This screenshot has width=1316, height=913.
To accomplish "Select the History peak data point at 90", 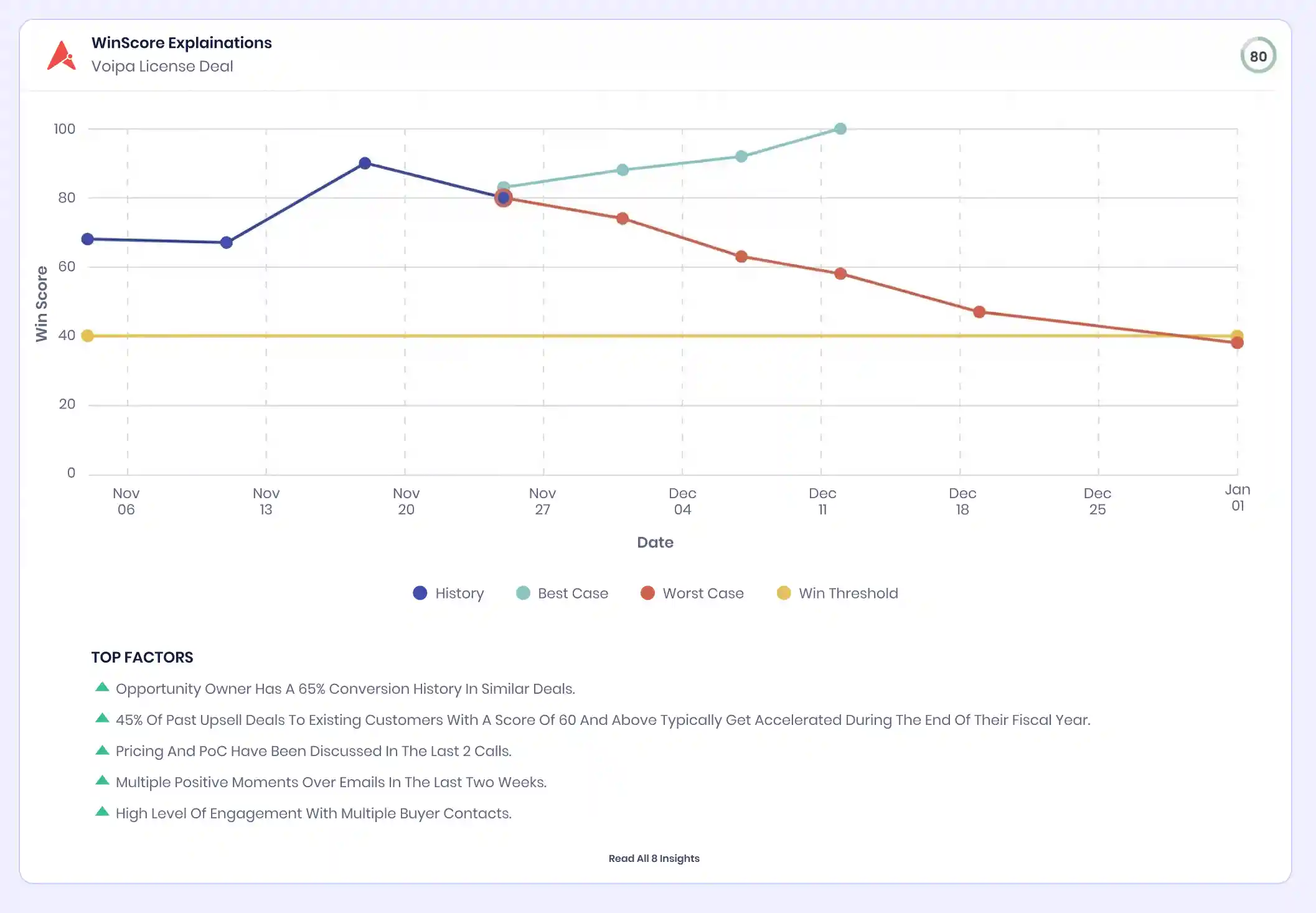I will point(365,163).
